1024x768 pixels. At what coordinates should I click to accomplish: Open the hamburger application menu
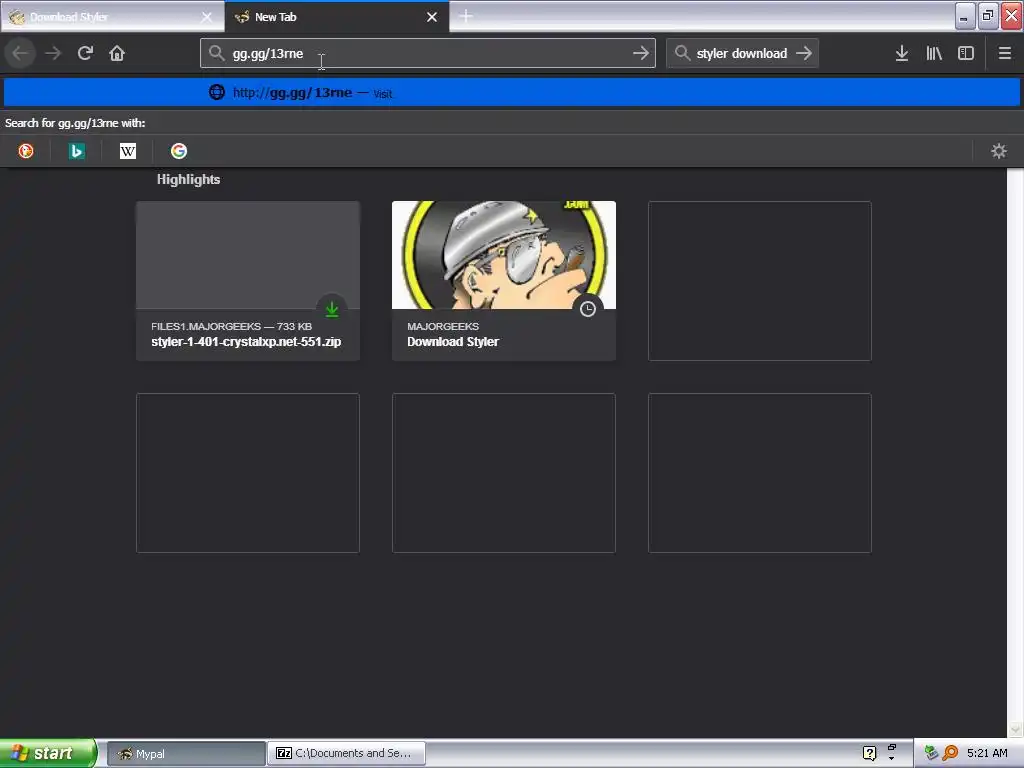(1005, 53)
